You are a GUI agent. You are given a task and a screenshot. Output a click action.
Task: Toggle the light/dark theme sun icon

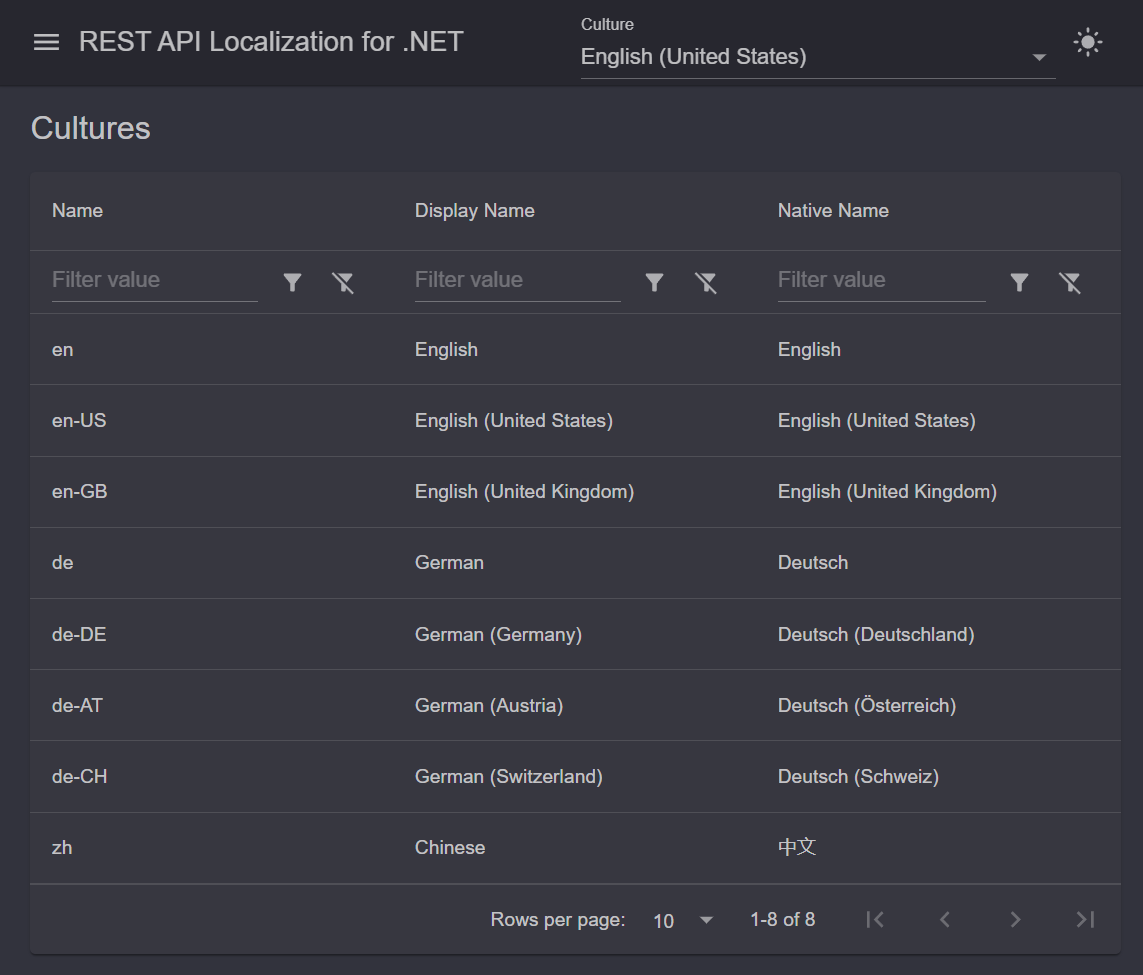[x=1088, y=42]
